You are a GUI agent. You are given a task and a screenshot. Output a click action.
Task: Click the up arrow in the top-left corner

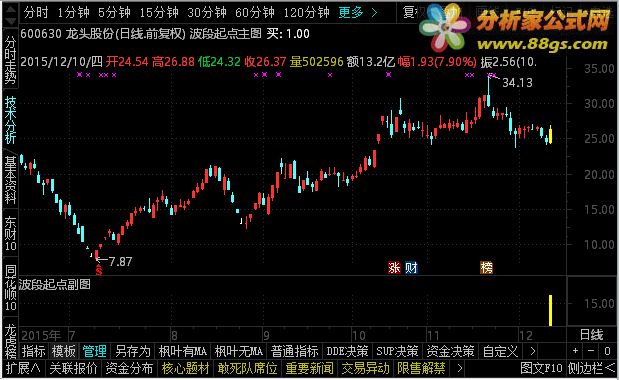(10, 9)
